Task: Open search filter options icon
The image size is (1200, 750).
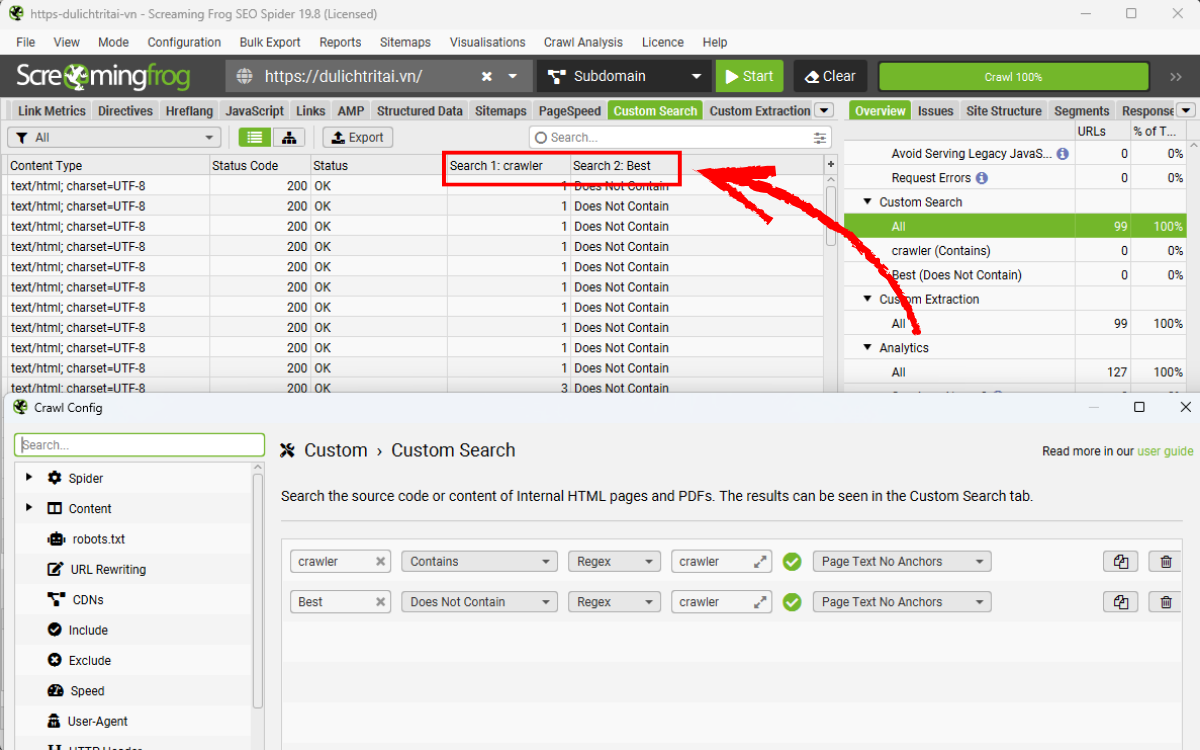Action: coord(820,138)
